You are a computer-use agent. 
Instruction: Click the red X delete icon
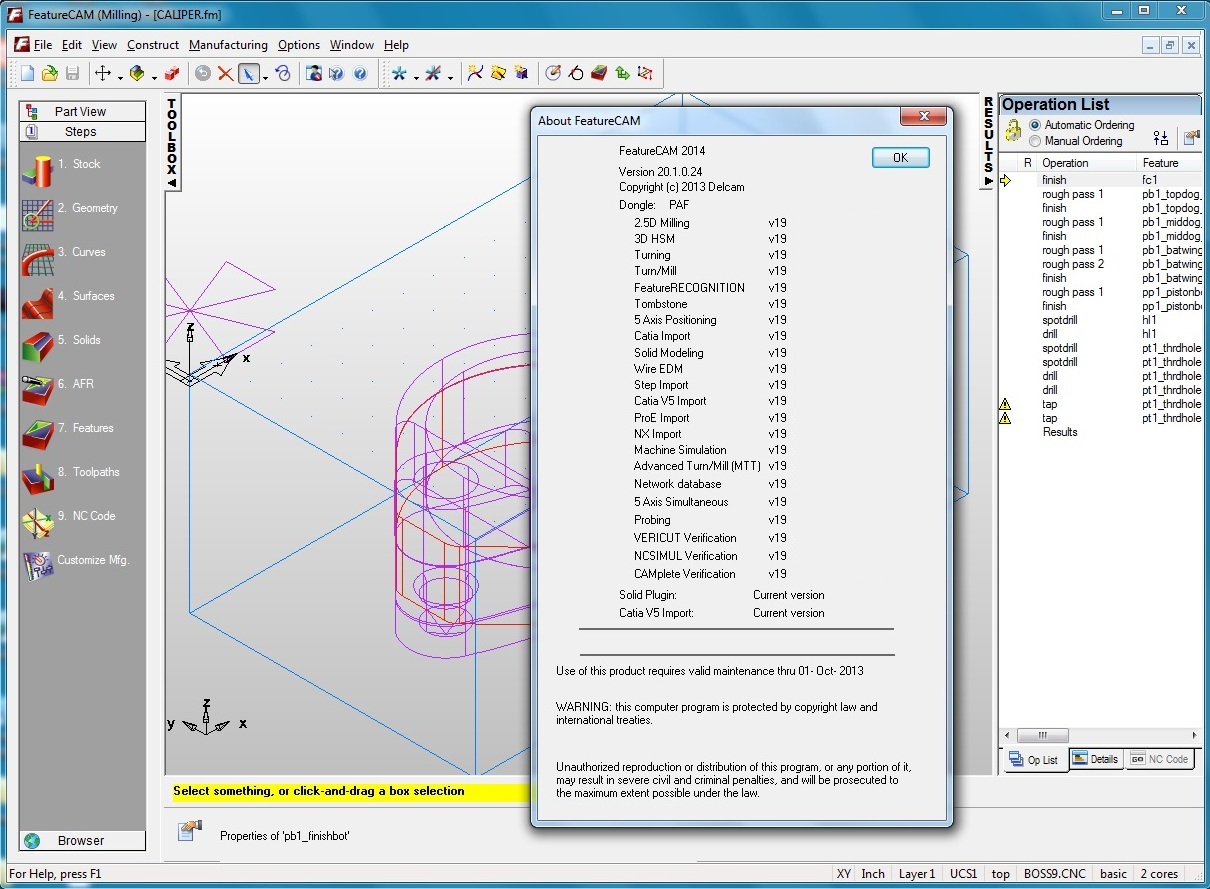[x=225, y=73]
